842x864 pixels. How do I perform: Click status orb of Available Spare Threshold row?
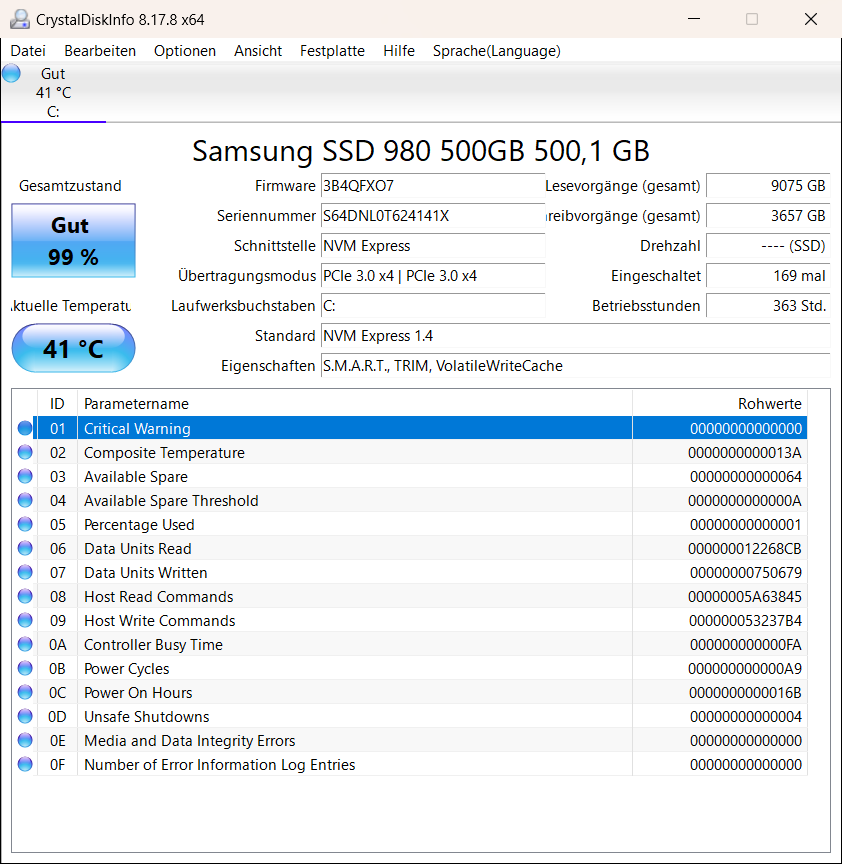[25, 500]
